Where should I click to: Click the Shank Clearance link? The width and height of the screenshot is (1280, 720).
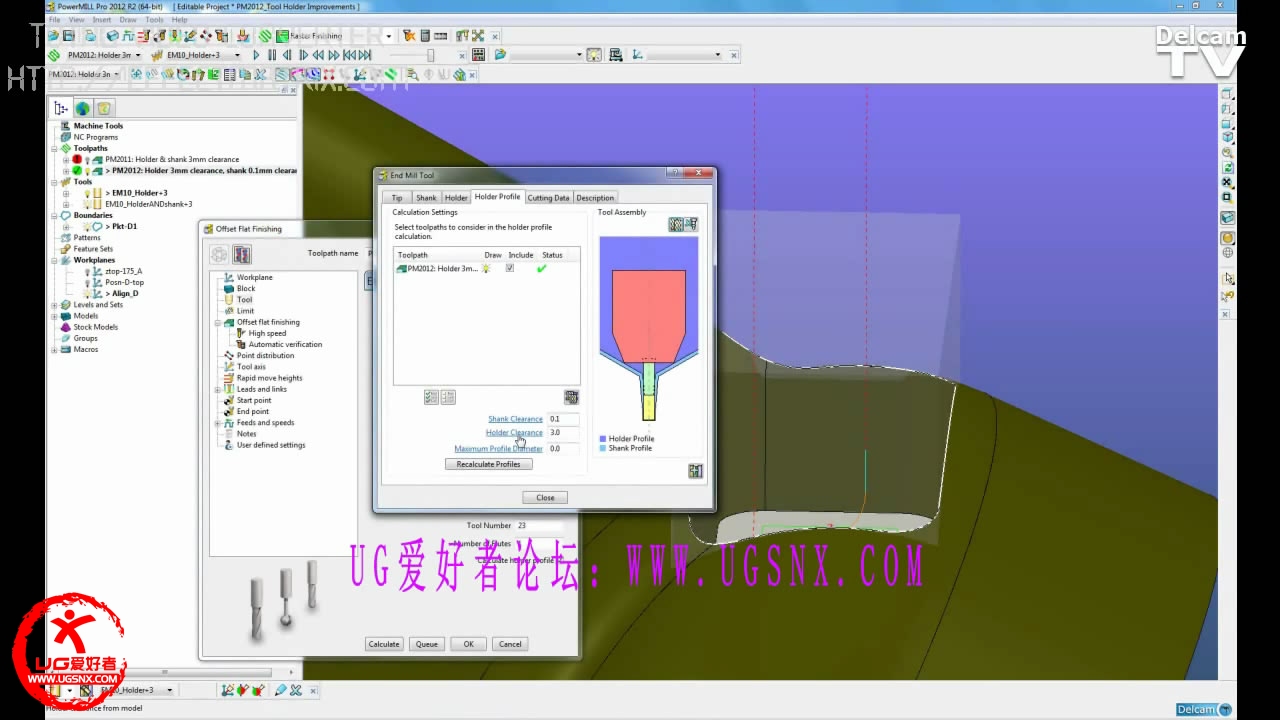point(515,419)
